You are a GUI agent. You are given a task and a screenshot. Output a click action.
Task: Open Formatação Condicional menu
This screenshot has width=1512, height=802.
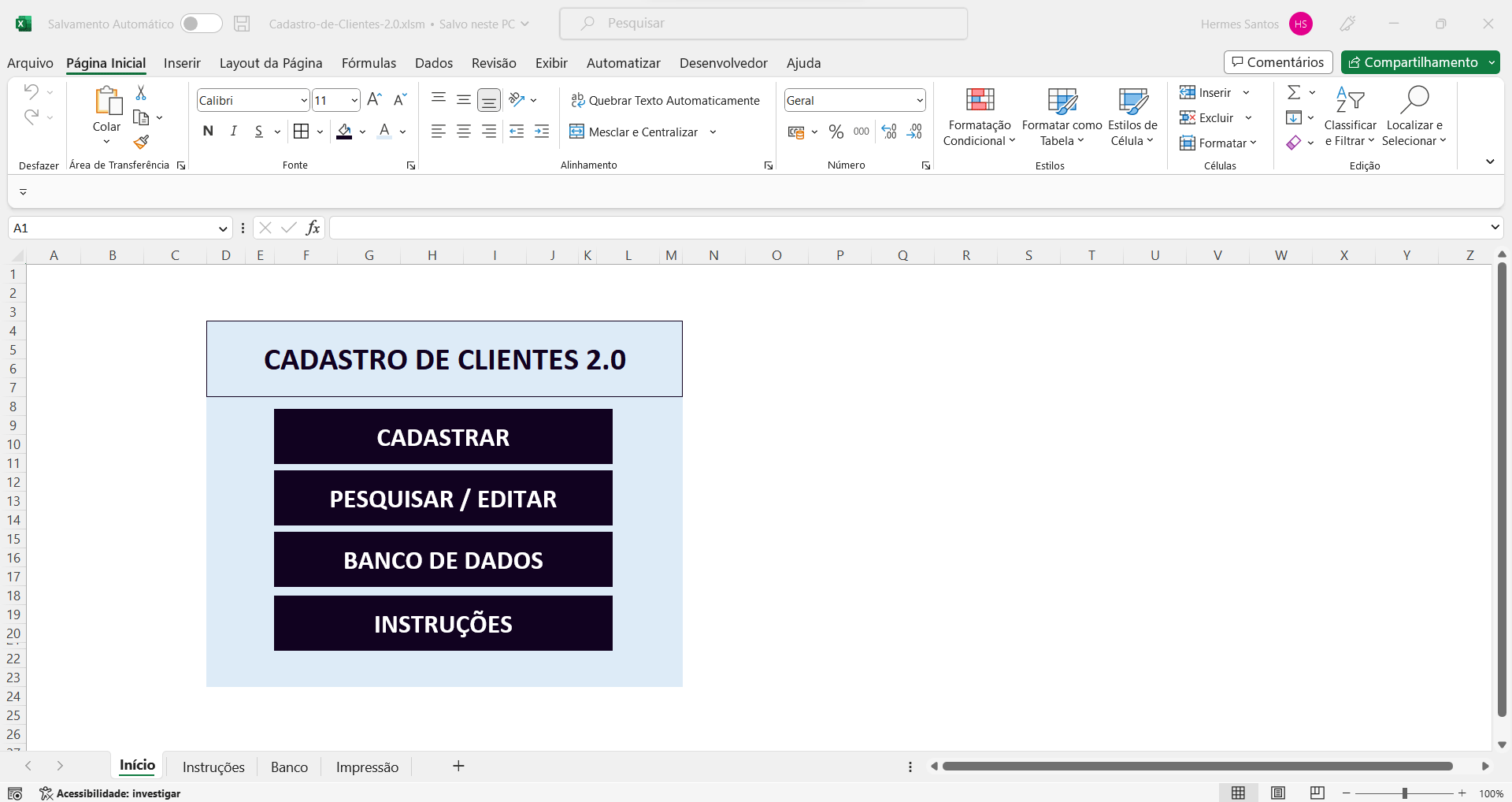pyautogui.click(x=980, y=117)
